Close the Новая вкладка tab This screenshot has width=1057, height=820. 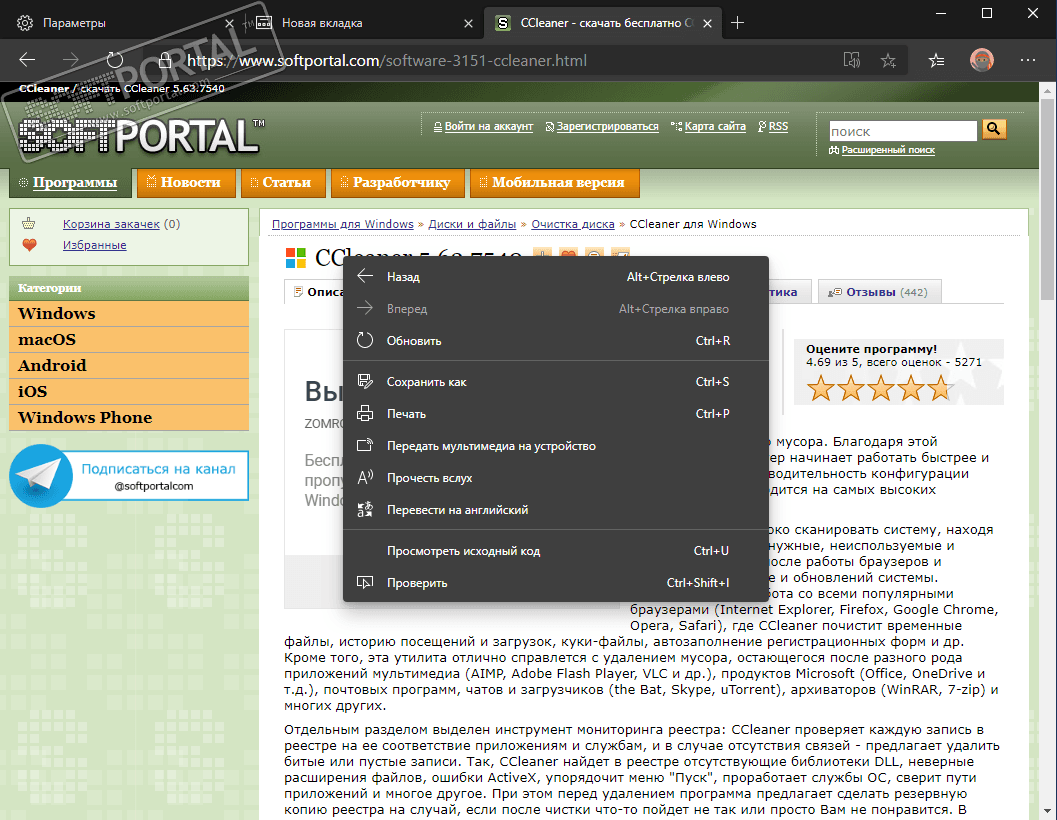pos(469,23)
